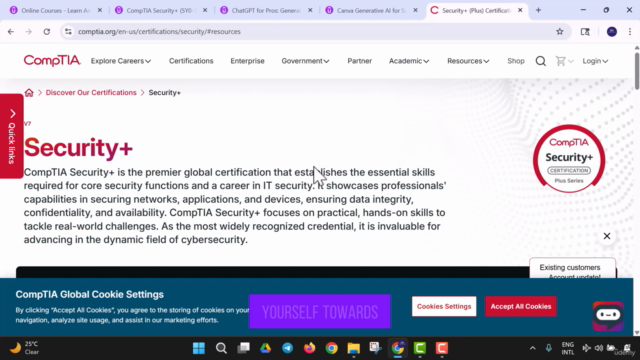This screenshot has width=640, height=360.
Task: Click the CompTIA logo in header
Action: (x=52, y=61)
